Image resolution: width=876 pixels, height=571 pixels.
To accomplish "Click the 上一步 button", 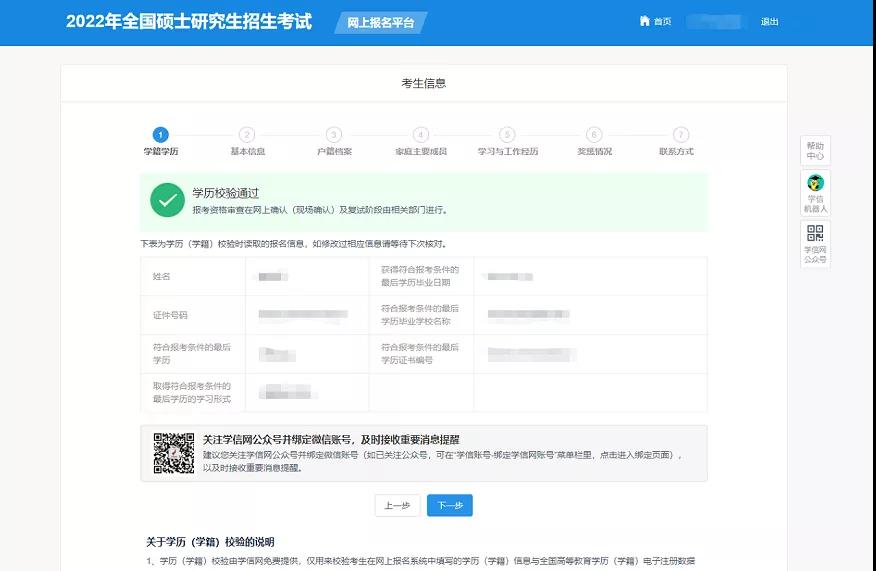I will click(397, 506).
